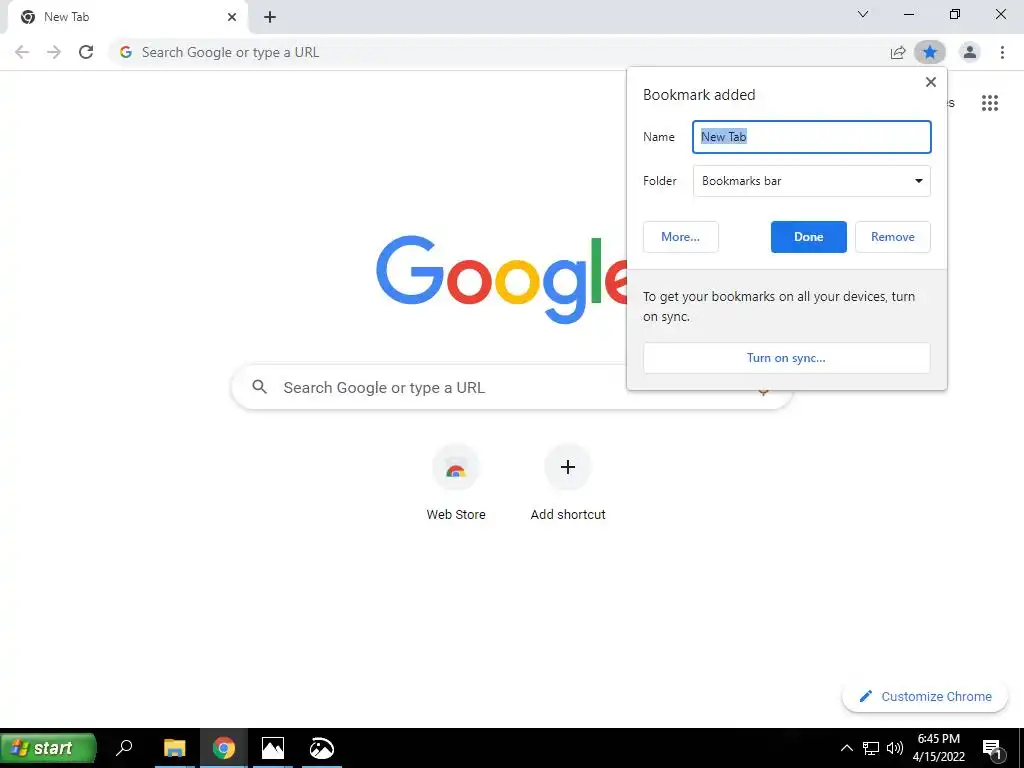This screenshot has width=1024, height=768.
Task: Click the More... button
Action: [x=680, y=237]
